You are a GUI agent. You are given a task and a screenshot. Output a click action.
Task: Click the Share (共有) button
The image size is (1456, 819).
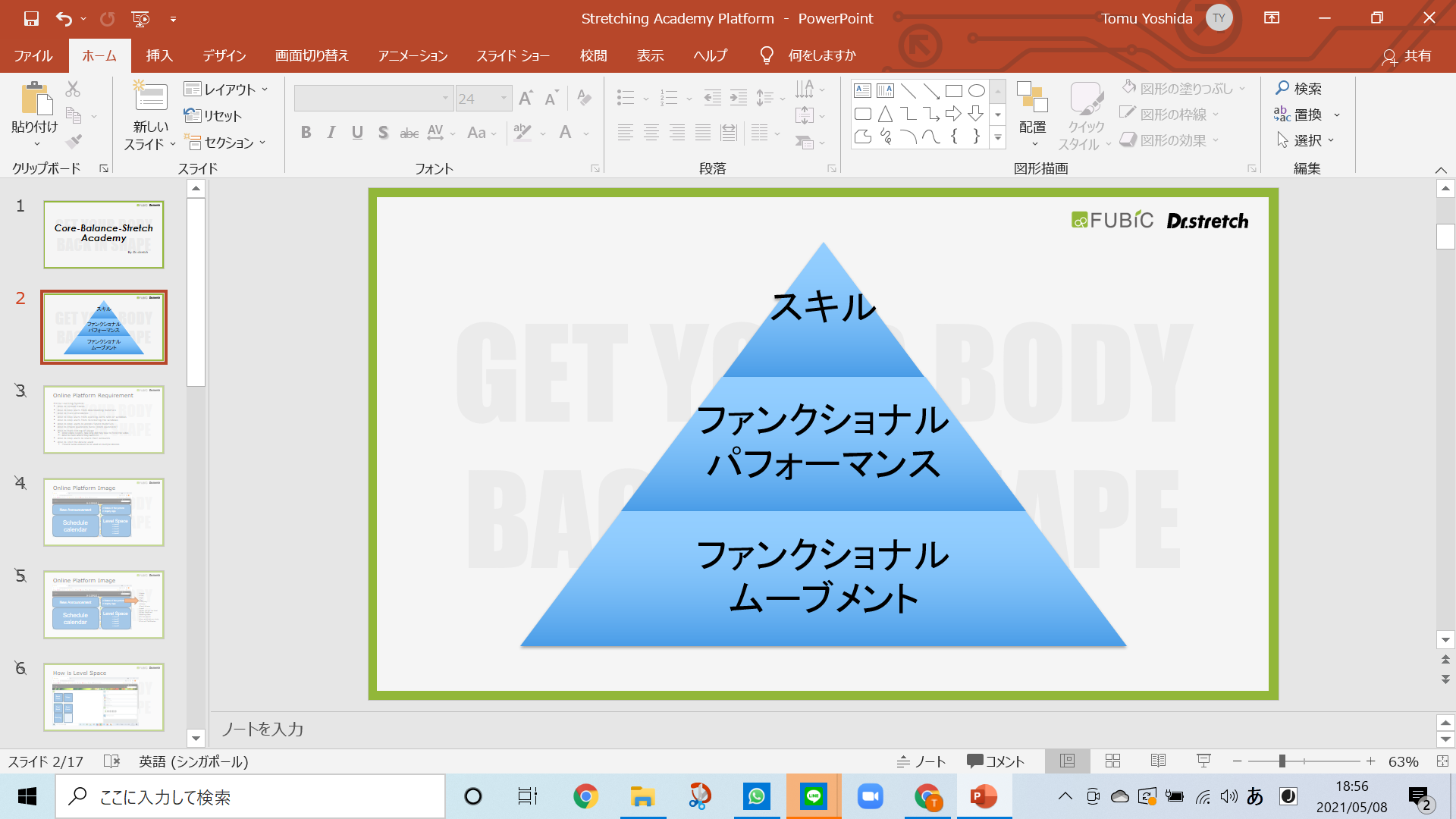[x=1407, y=56]
